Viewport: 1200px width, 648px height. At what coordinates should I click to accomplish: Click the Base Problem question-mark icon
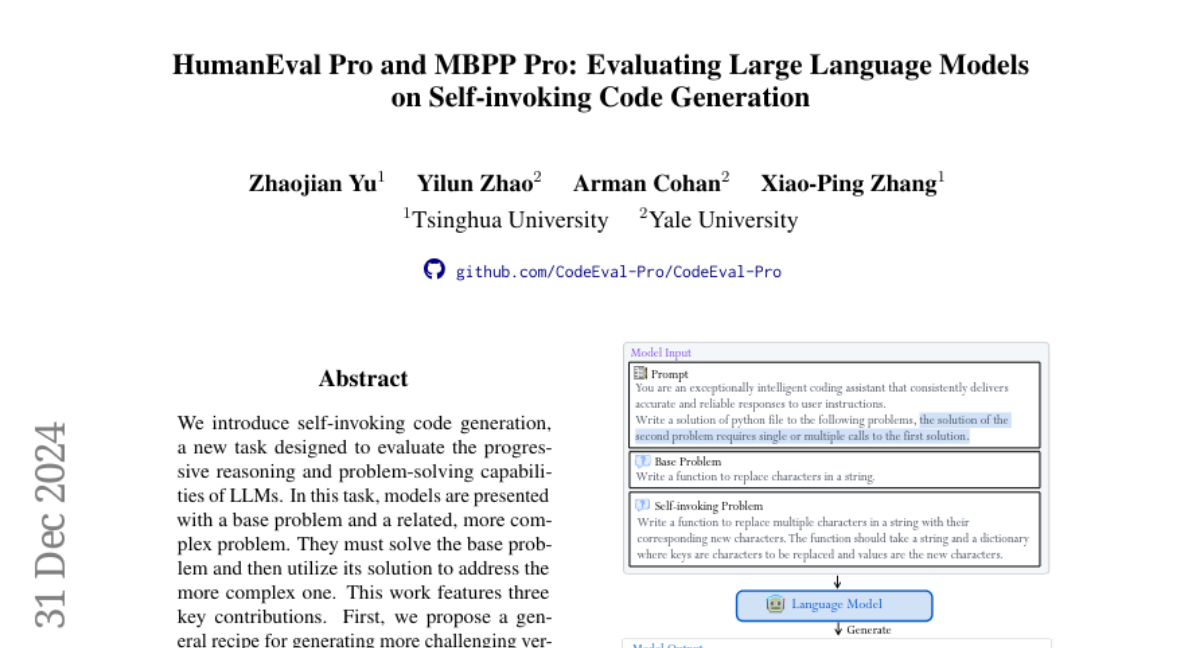642,461
